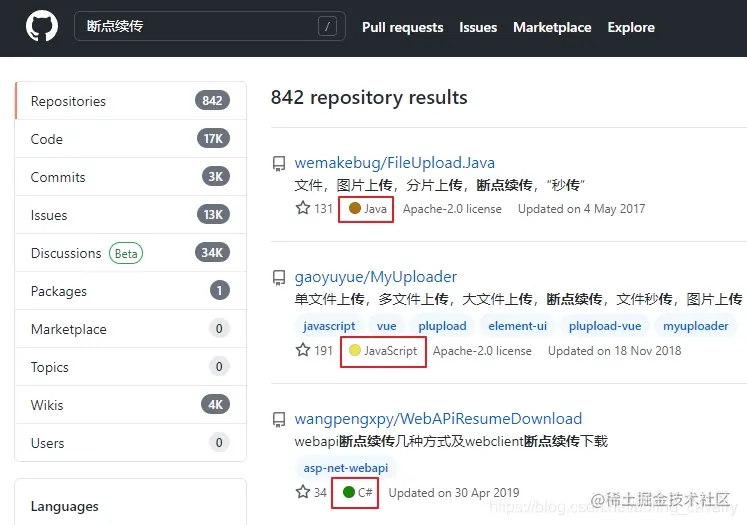Click the plupload-vue topic tag

pyautogui.click(x=605, y=326)
